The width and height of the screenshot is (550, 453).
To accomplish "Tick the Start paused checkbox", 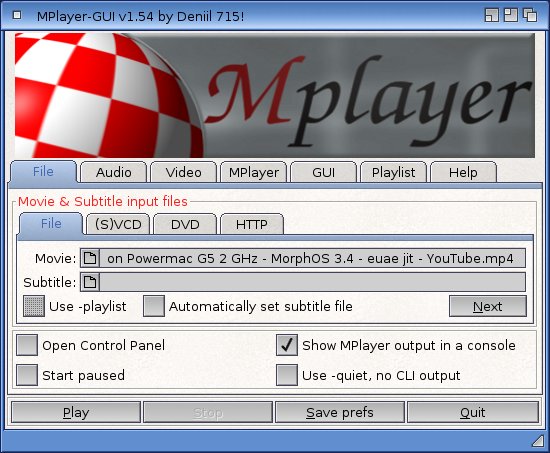I will pyautogui.click(x=27, y=375).
